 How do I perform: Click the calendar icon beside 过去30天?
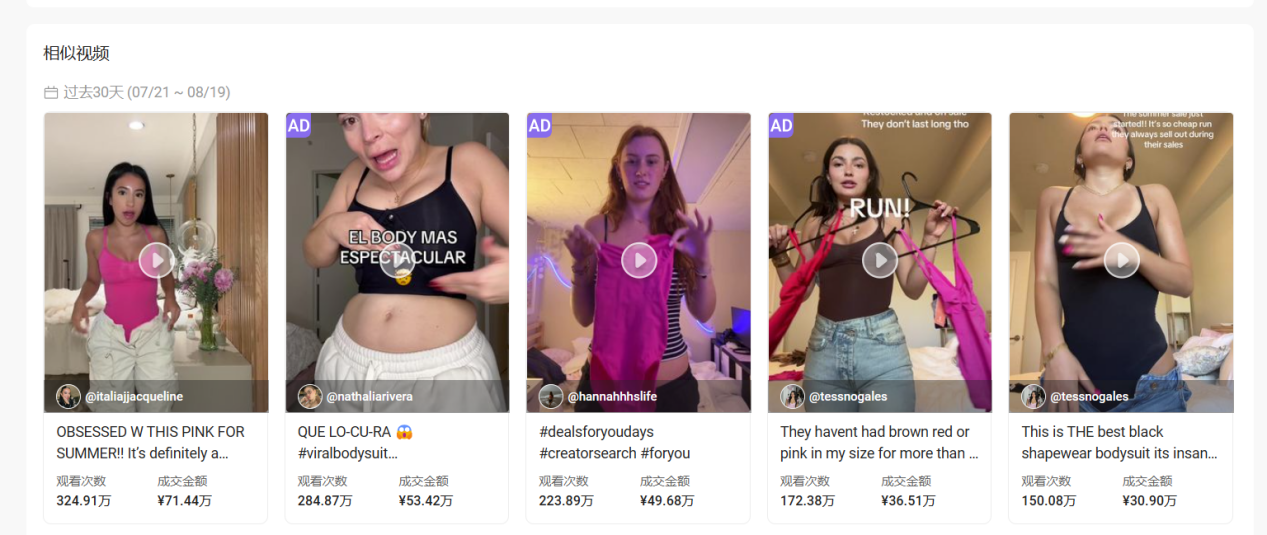(51, 93)
